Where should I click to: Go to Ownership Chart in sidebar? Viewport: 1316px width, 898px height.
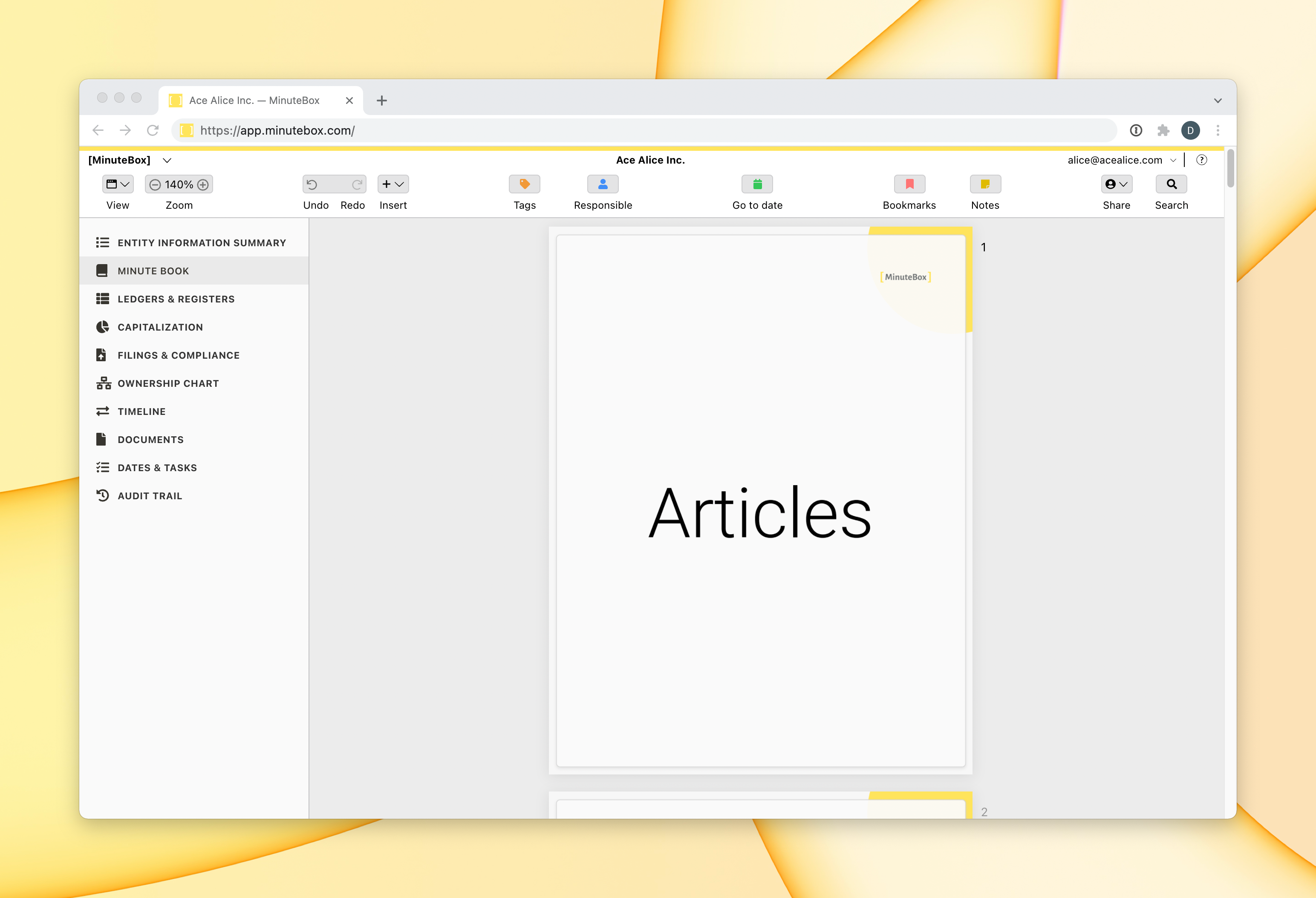pyautogui.click(x=167, y=383)
